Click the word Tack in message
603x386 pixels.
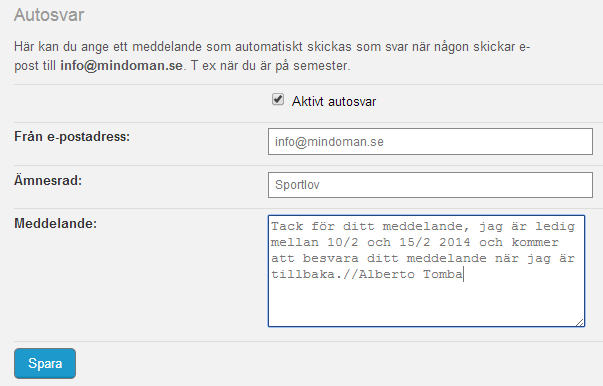(287, 226)
